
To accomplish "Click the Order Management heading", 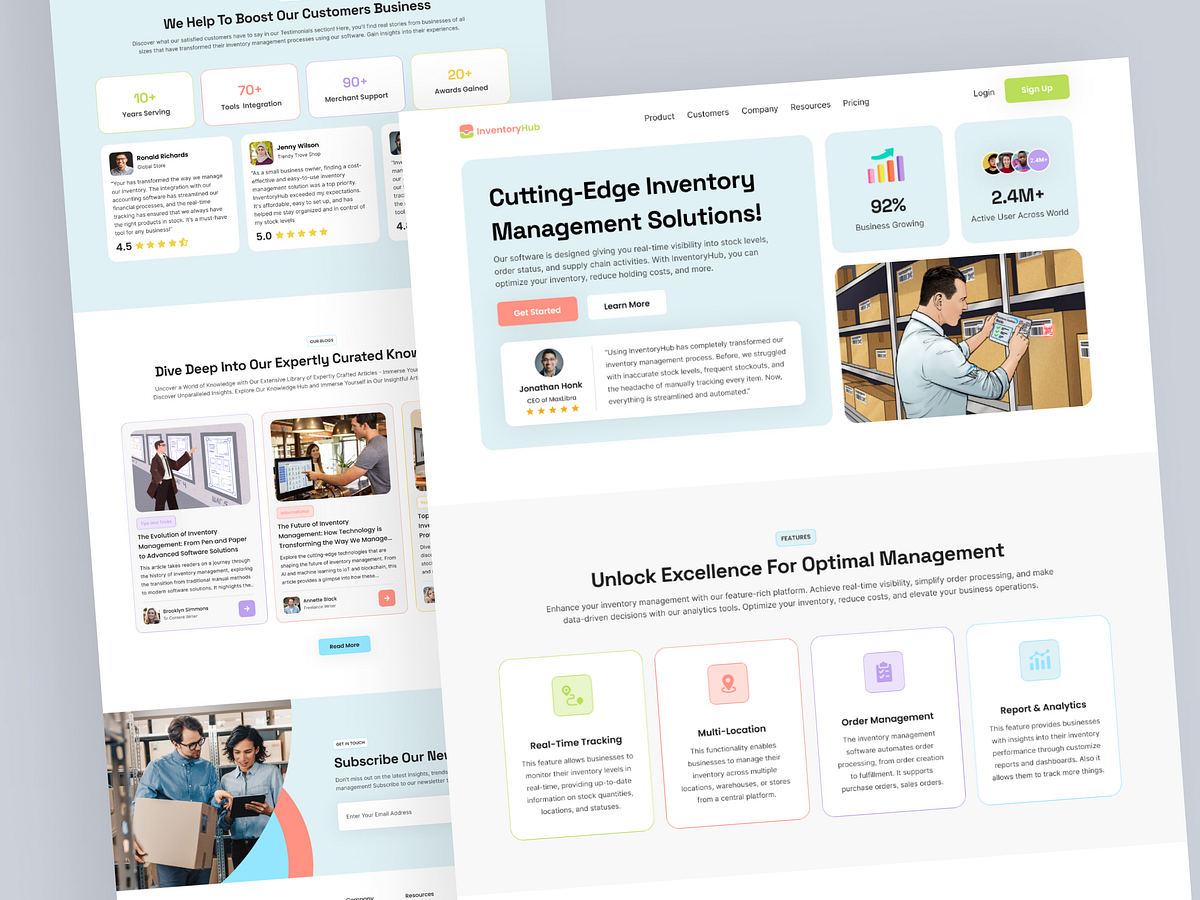I will (x=888, y=718).
